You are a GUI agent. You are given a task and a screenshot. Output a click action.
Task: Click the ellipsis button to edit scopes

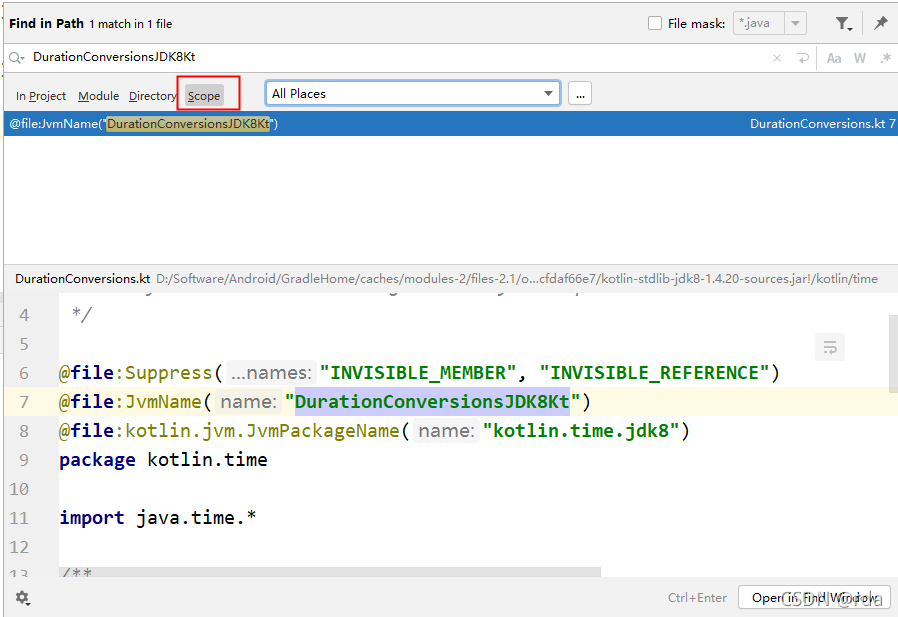(x=580, y=93)
